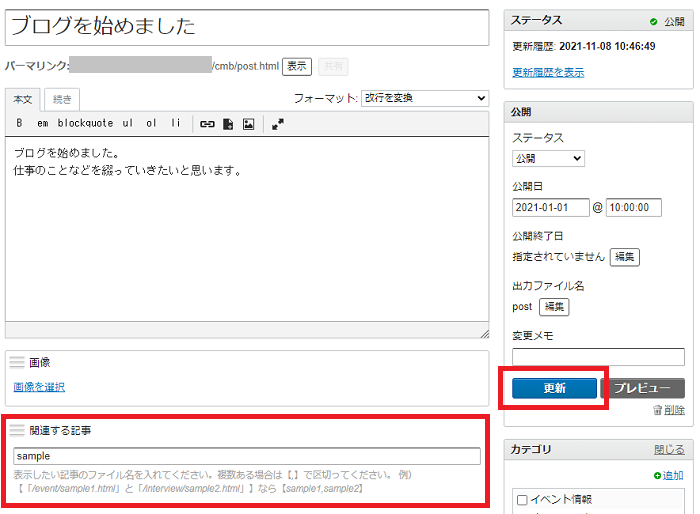Viewport: 700px width, 514px height.
Task: Insert list item using li button
Action: (175, 123)
